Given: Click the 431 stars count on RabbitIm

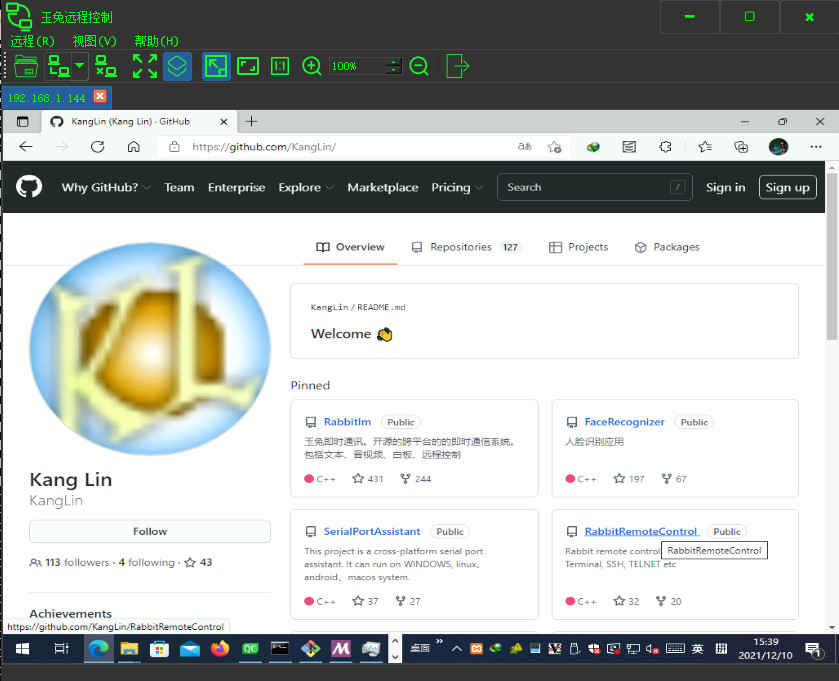Looking at the screenshot, I should (368, 479).
